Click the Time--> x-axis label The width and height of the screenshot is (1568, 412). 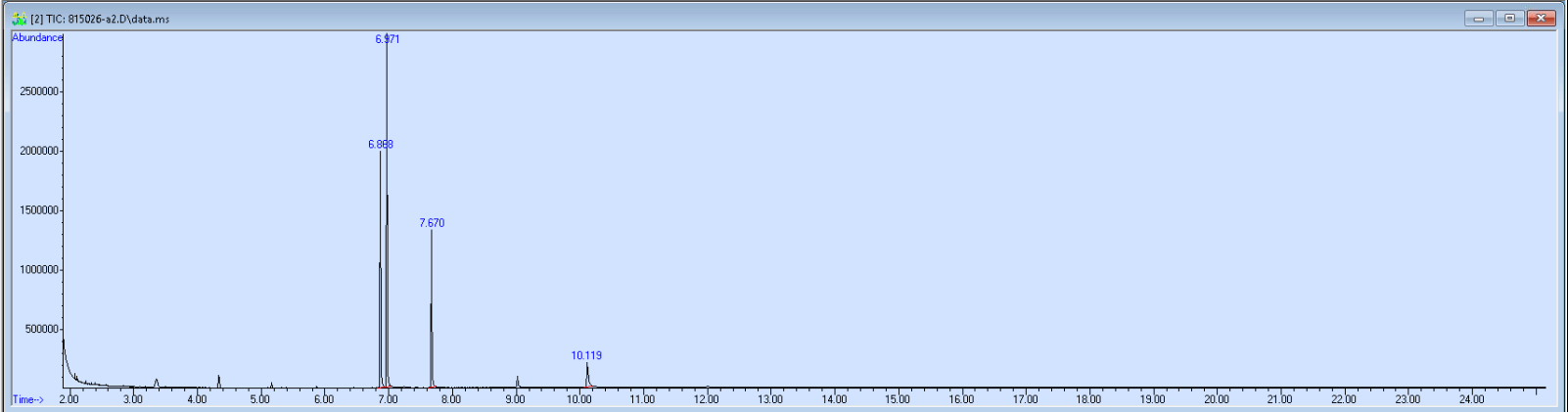pyautogui.click(x=27, y=399)
